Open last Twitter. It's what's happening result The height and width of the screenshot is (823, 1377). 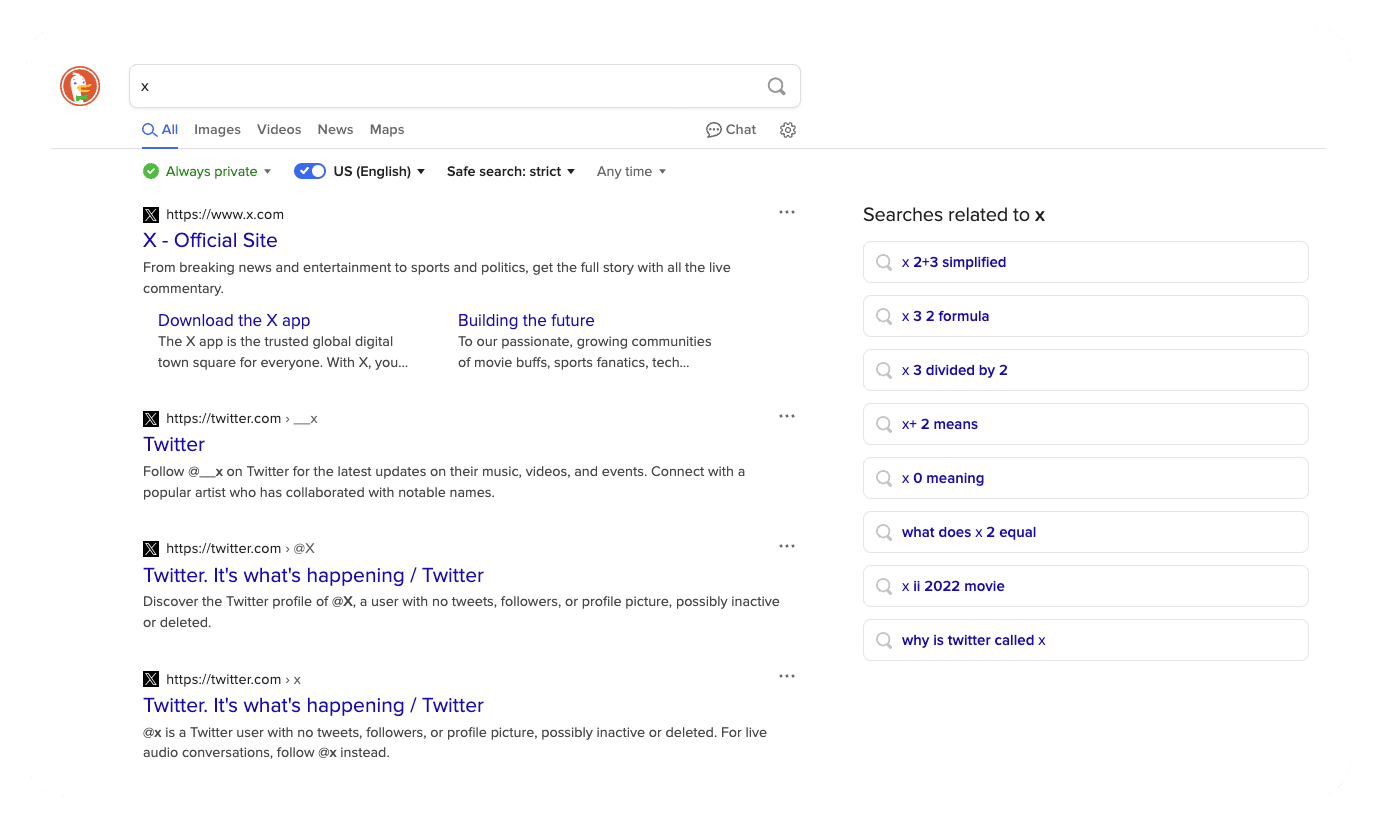313,705
